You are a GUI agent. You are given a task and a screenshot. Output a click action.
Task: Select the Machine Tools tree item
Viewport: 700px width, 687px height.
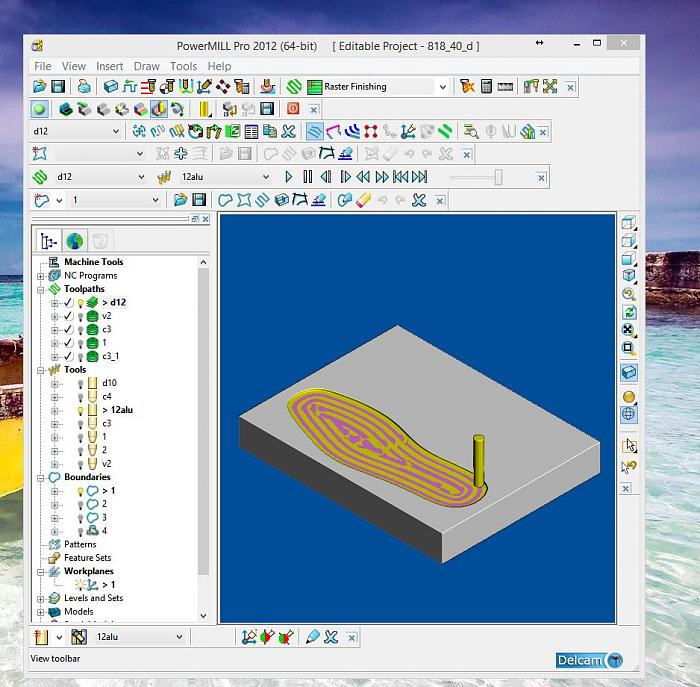(x=93, y=262)
